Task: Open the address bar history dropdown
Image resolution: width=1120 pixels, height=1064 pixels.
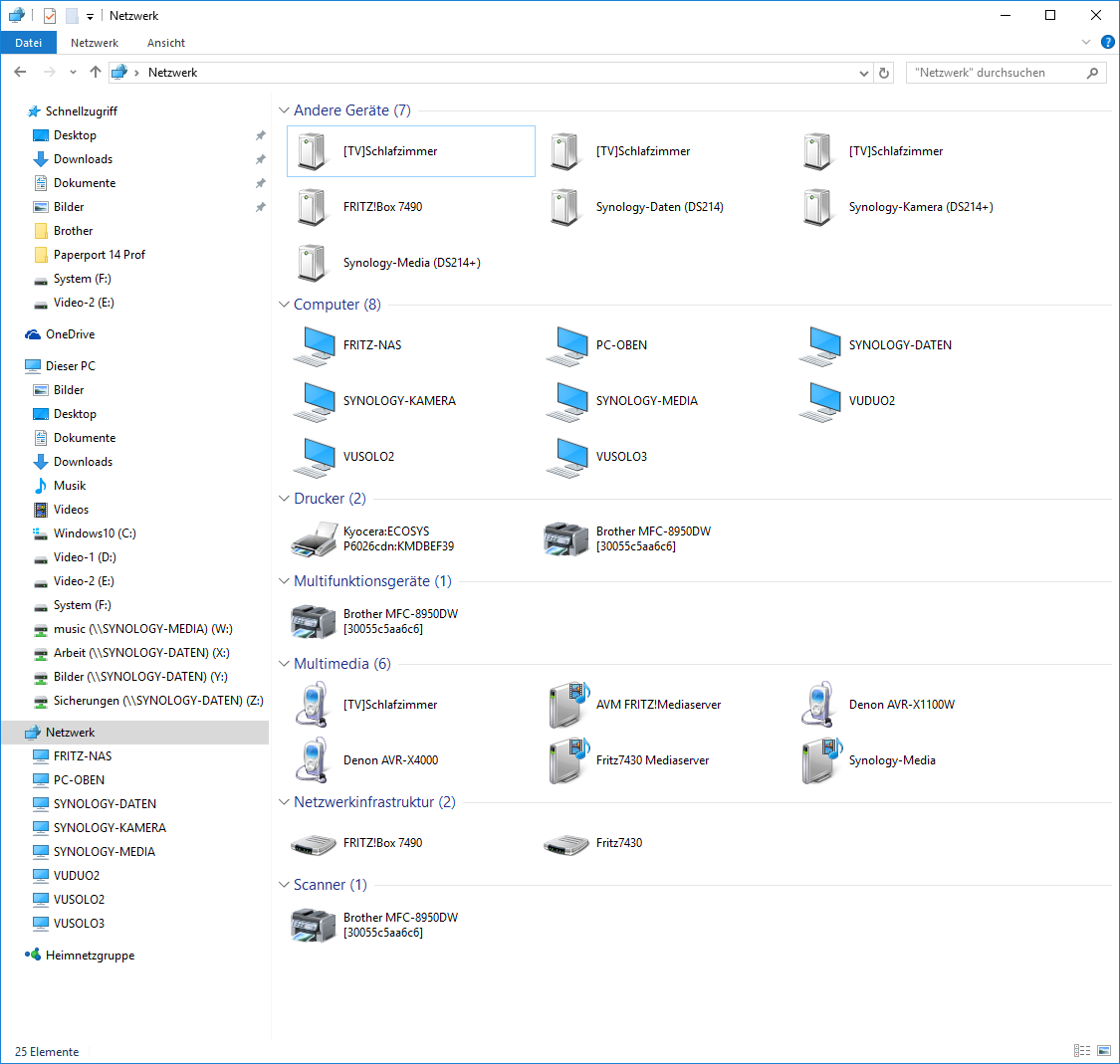Action: click(863, 73)
